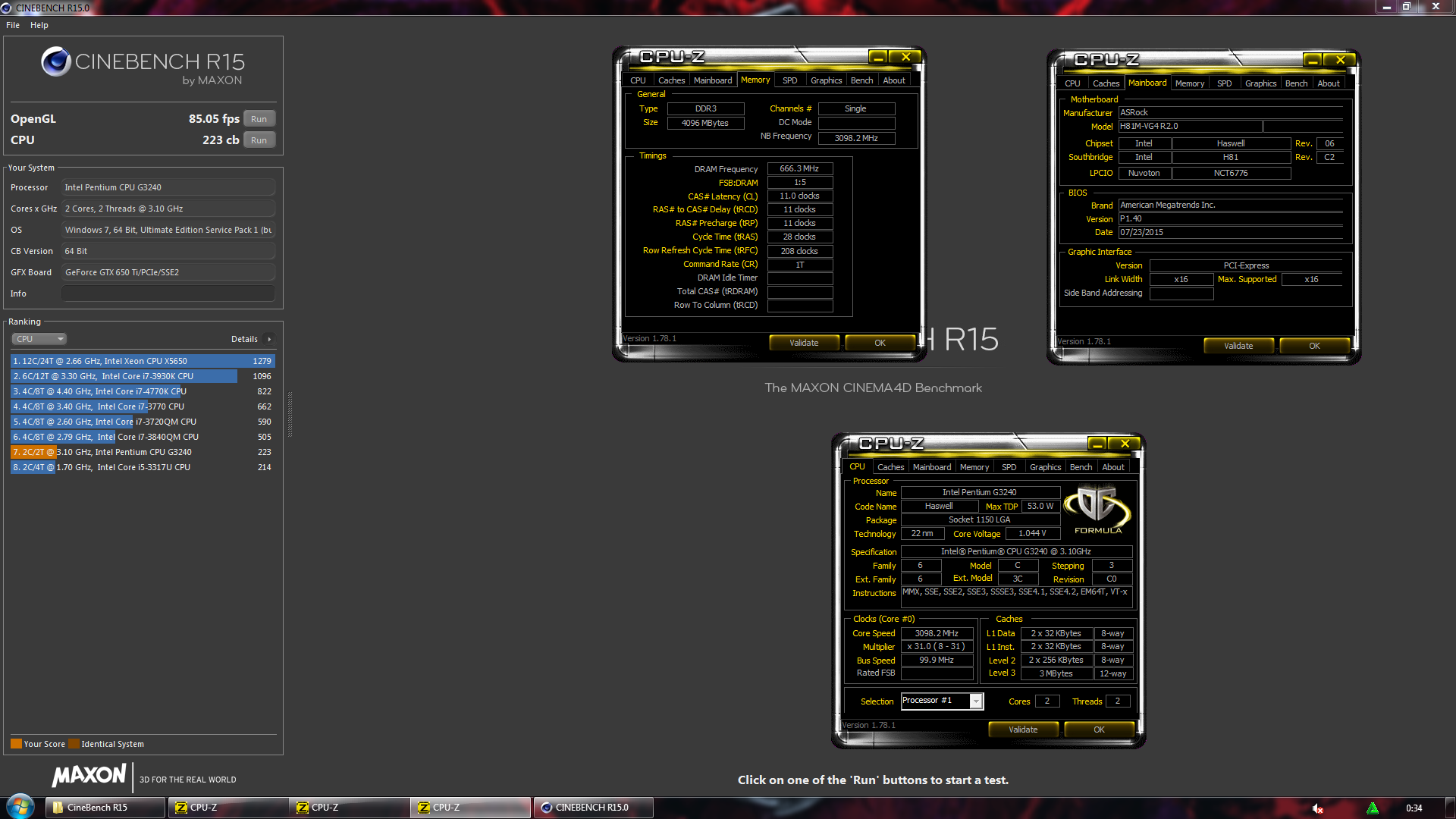Image resolution: width=1456 pixels, height=819 pixels.
Task: Close the Cinebench application window
Action: (x=1435, y=7)
